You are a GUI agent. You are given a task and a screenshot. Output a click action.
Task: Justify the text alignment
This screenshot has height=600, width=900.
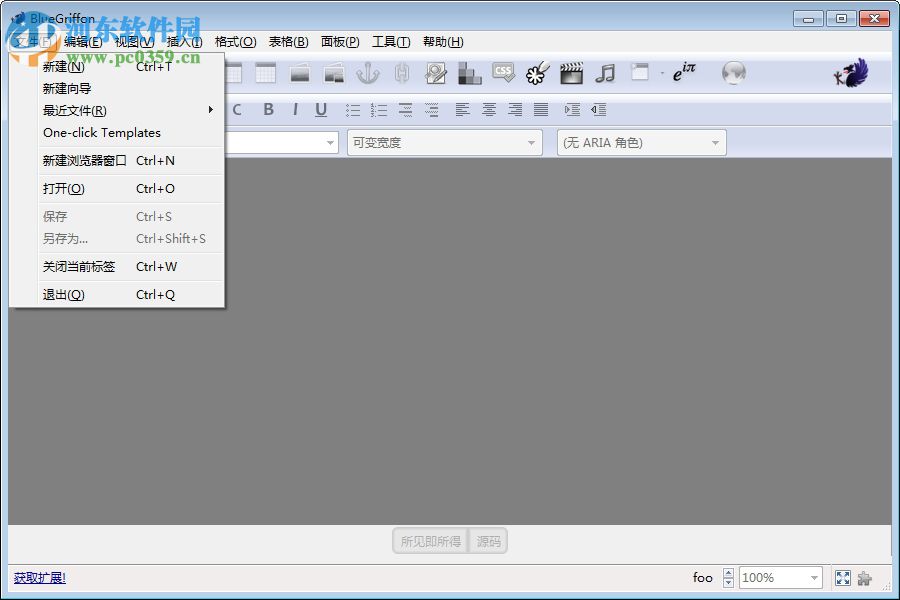(x=541, y=109)
